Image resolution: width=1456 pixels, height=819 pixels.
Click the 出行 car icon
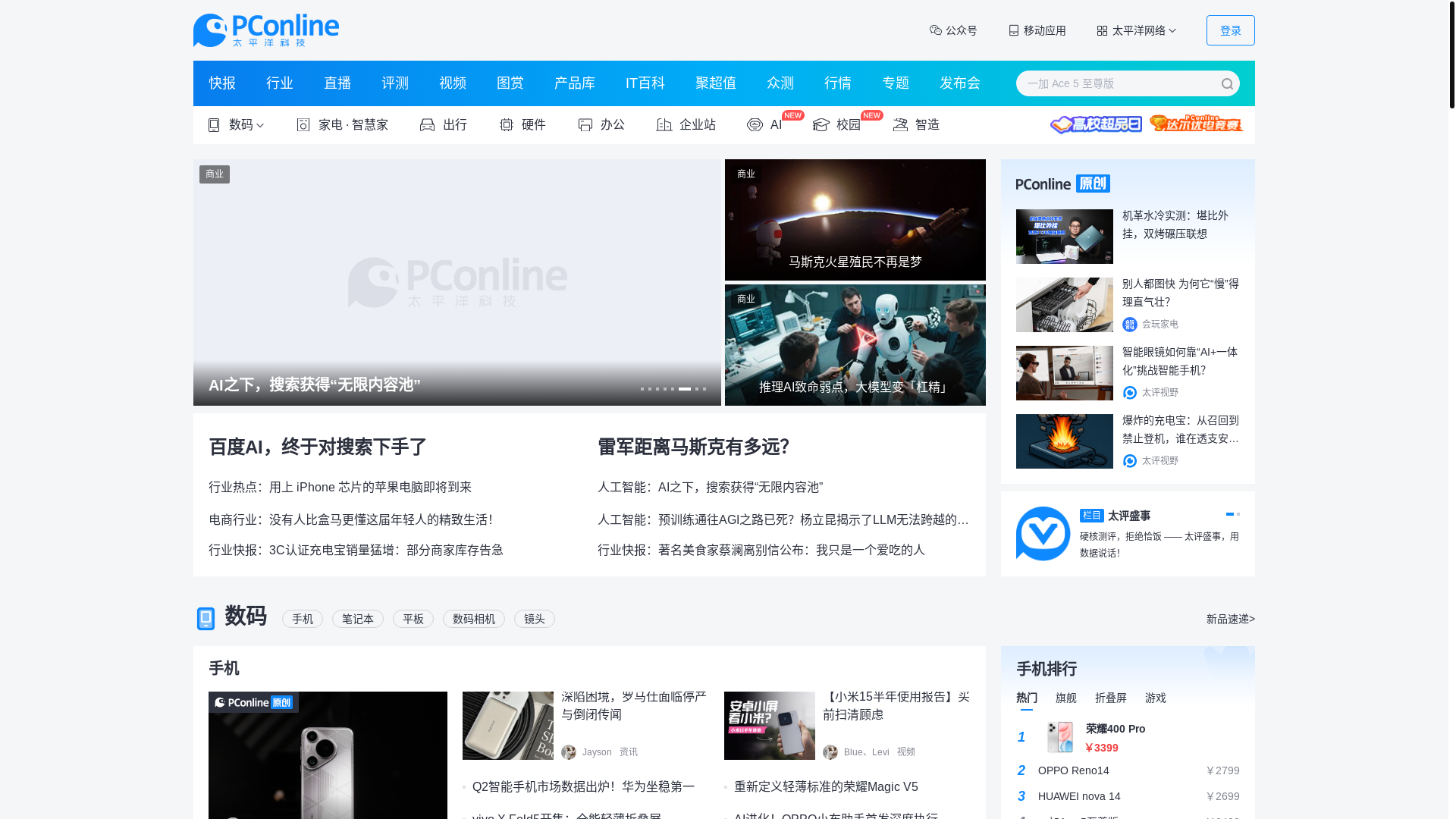coord(427,125)
